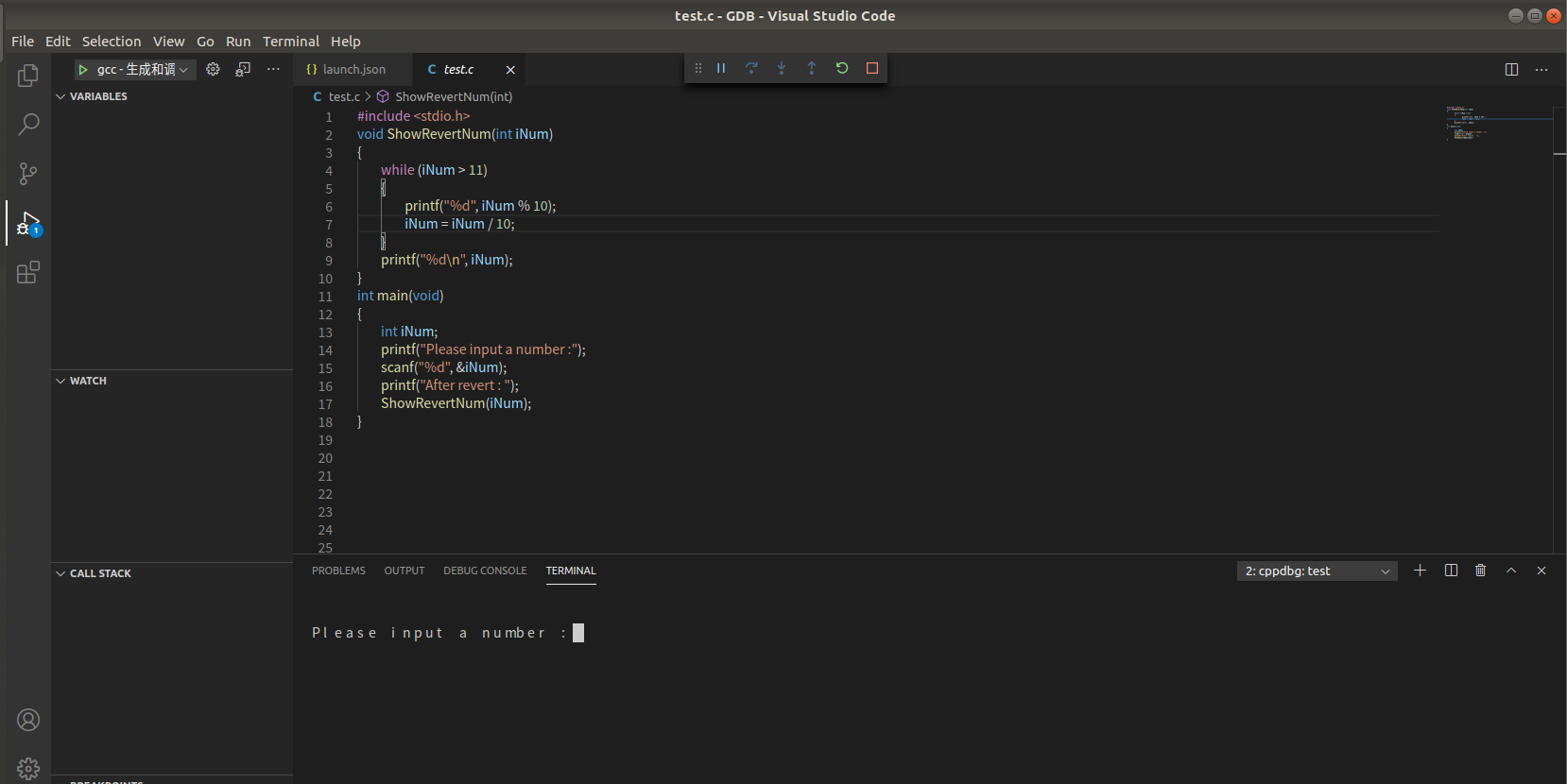Viewport: 1567px width, 784px height.
Task: Open the Manage gear icon
Action: click(x=28, y=768)
